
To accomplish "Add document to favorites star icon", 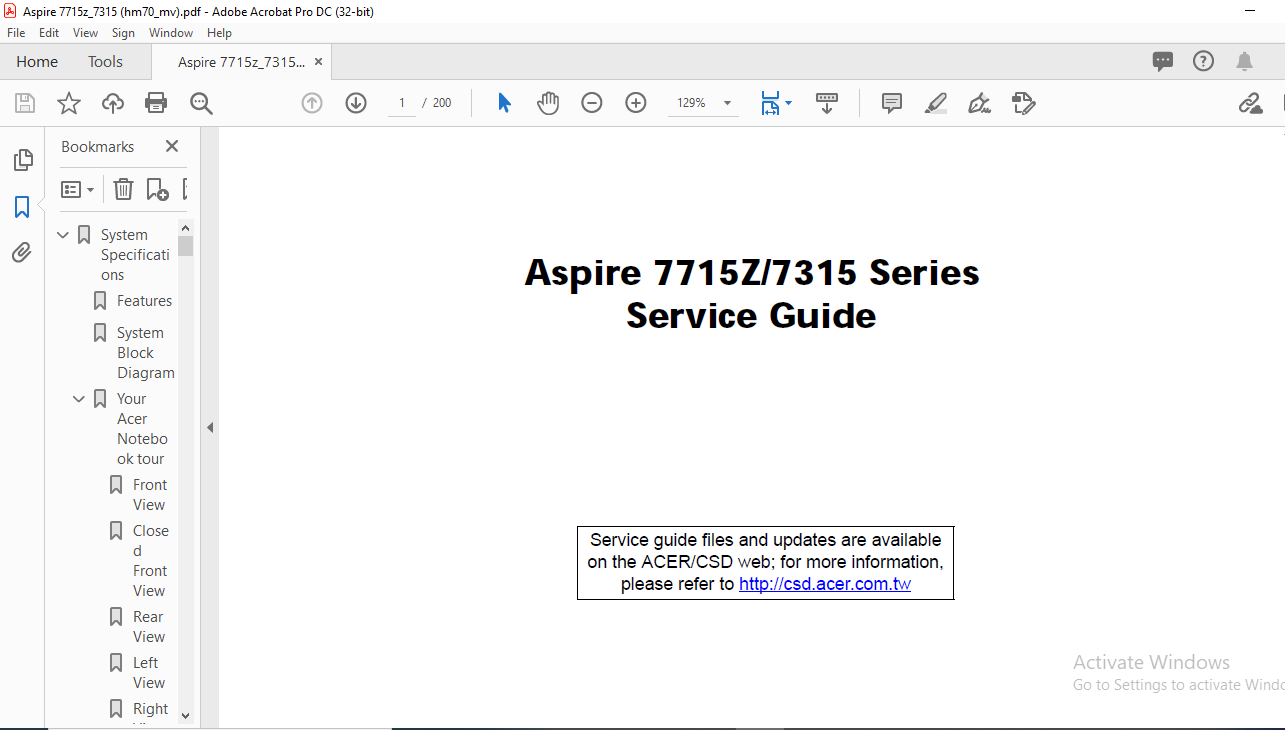I will [68, 103].
